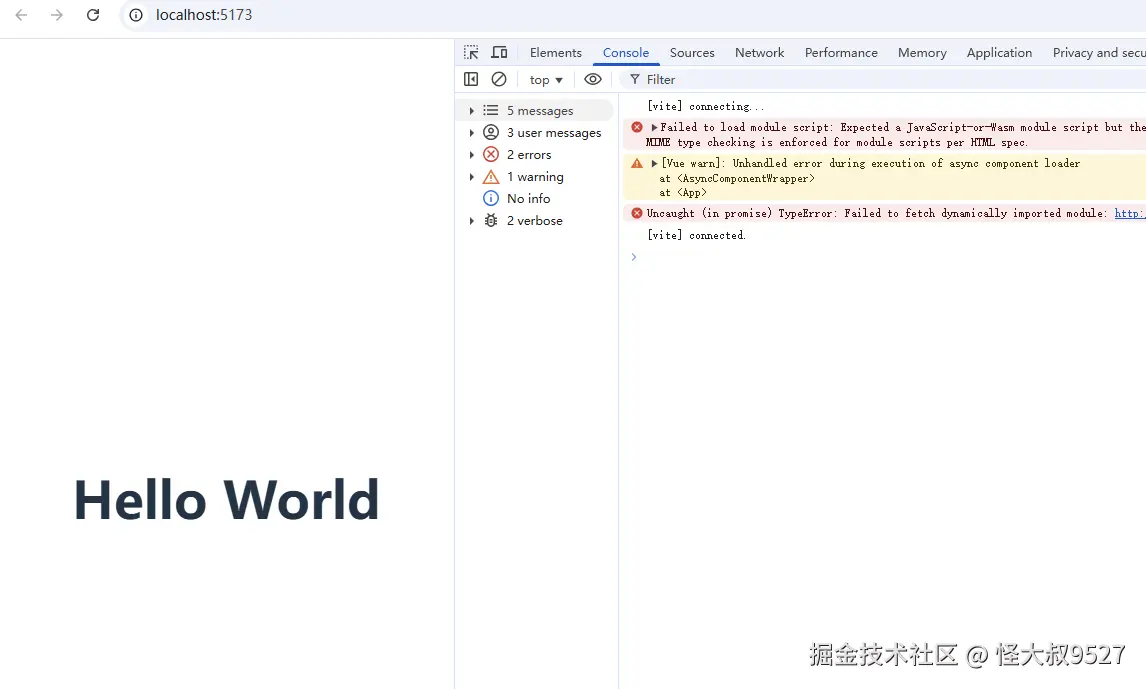Image resolution: width=1146 pixels, height=689 pixels.
Task: Expand the Failed to load module script error
Action: coord(654,127)
